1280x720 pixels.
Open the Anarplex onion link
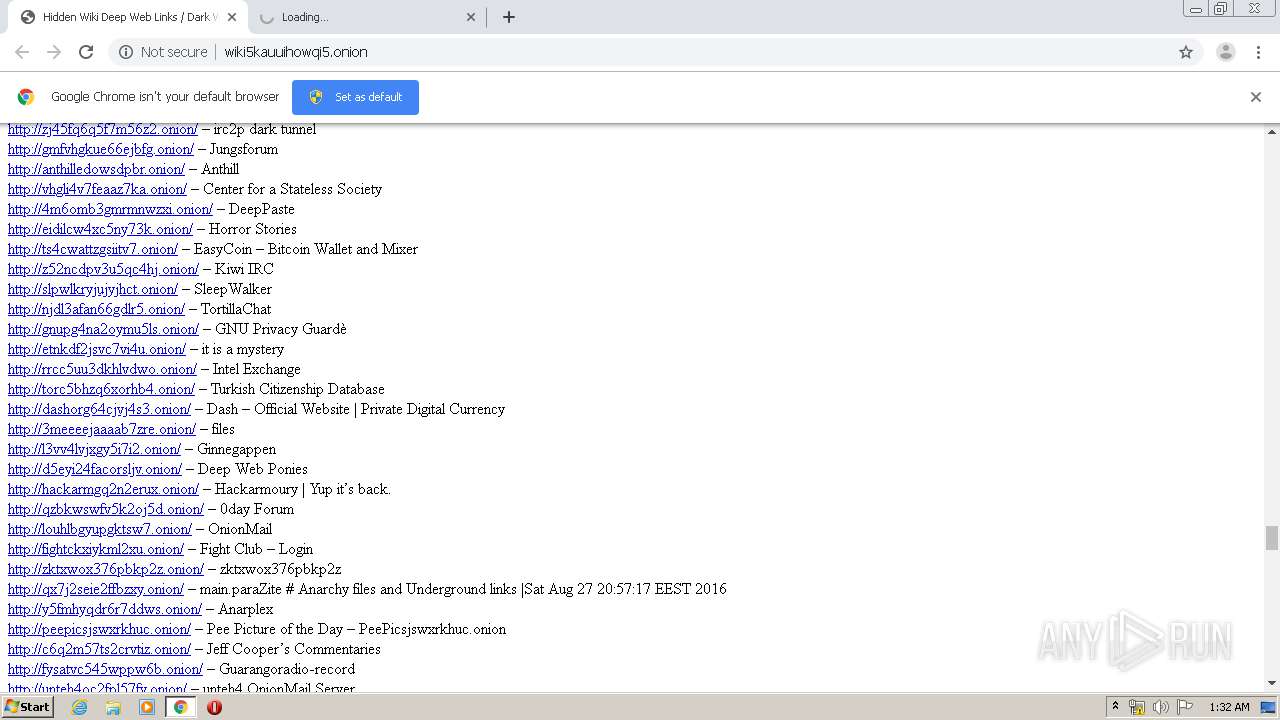tap(105, 609)
